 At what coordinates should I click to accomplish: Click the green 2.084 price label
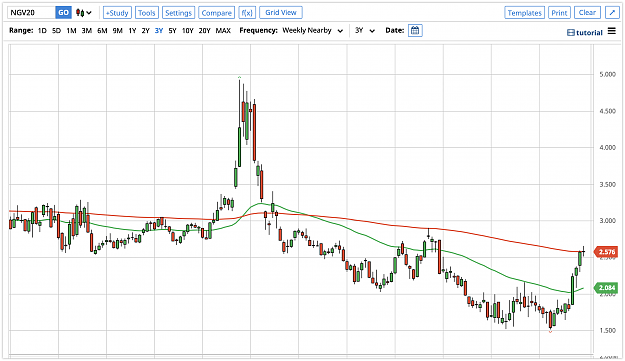606,288
